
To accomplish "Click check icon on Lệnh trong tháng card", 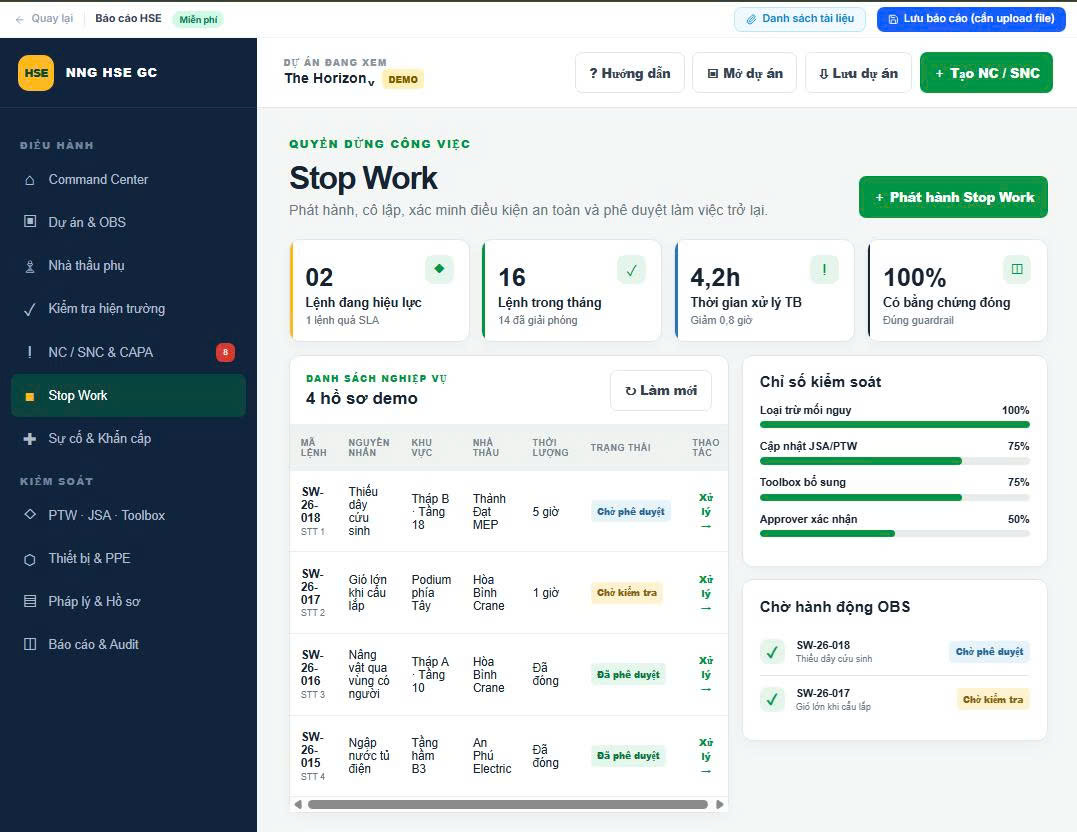I will 632,269.
